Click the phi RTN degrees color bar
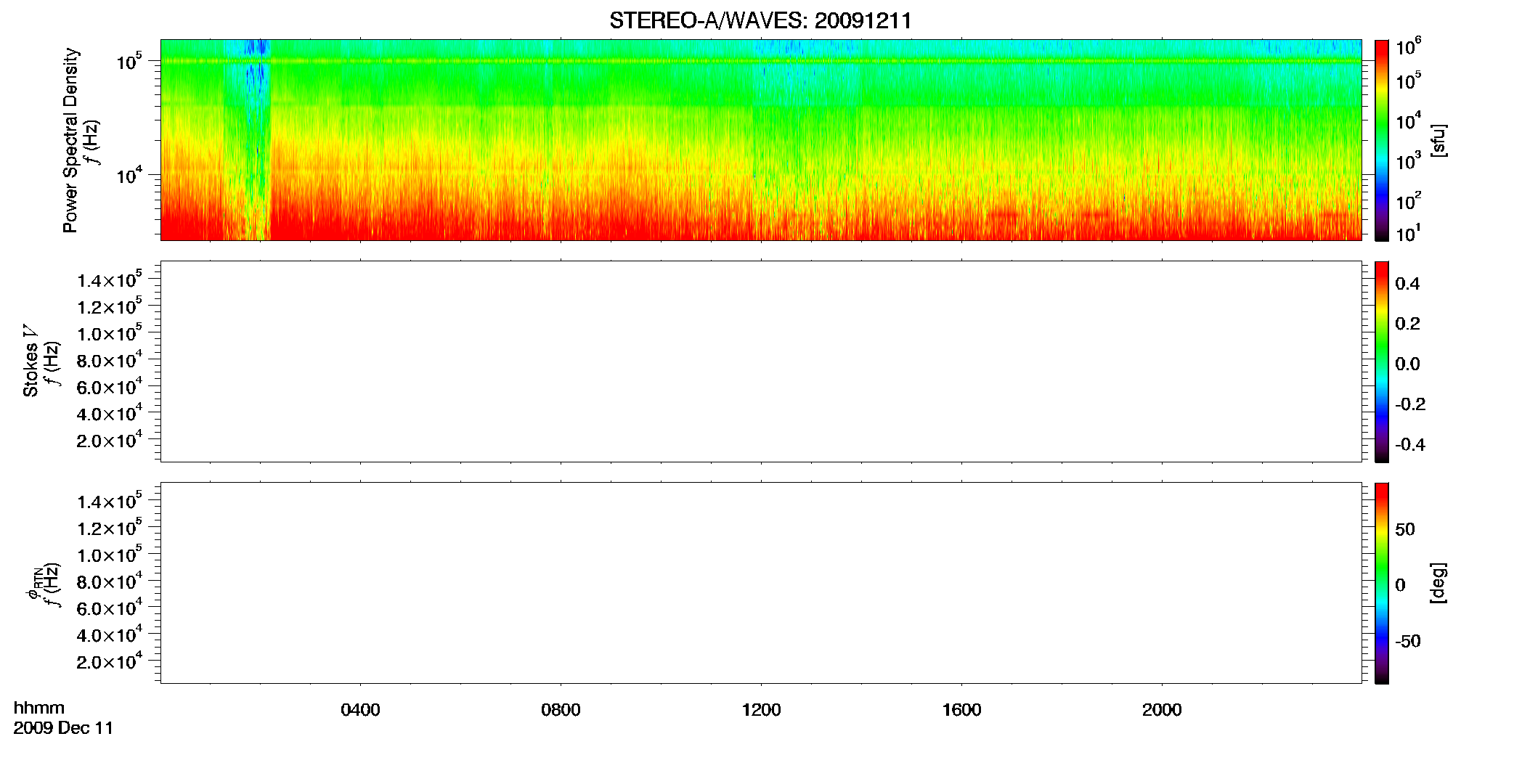 point(1382,583)
